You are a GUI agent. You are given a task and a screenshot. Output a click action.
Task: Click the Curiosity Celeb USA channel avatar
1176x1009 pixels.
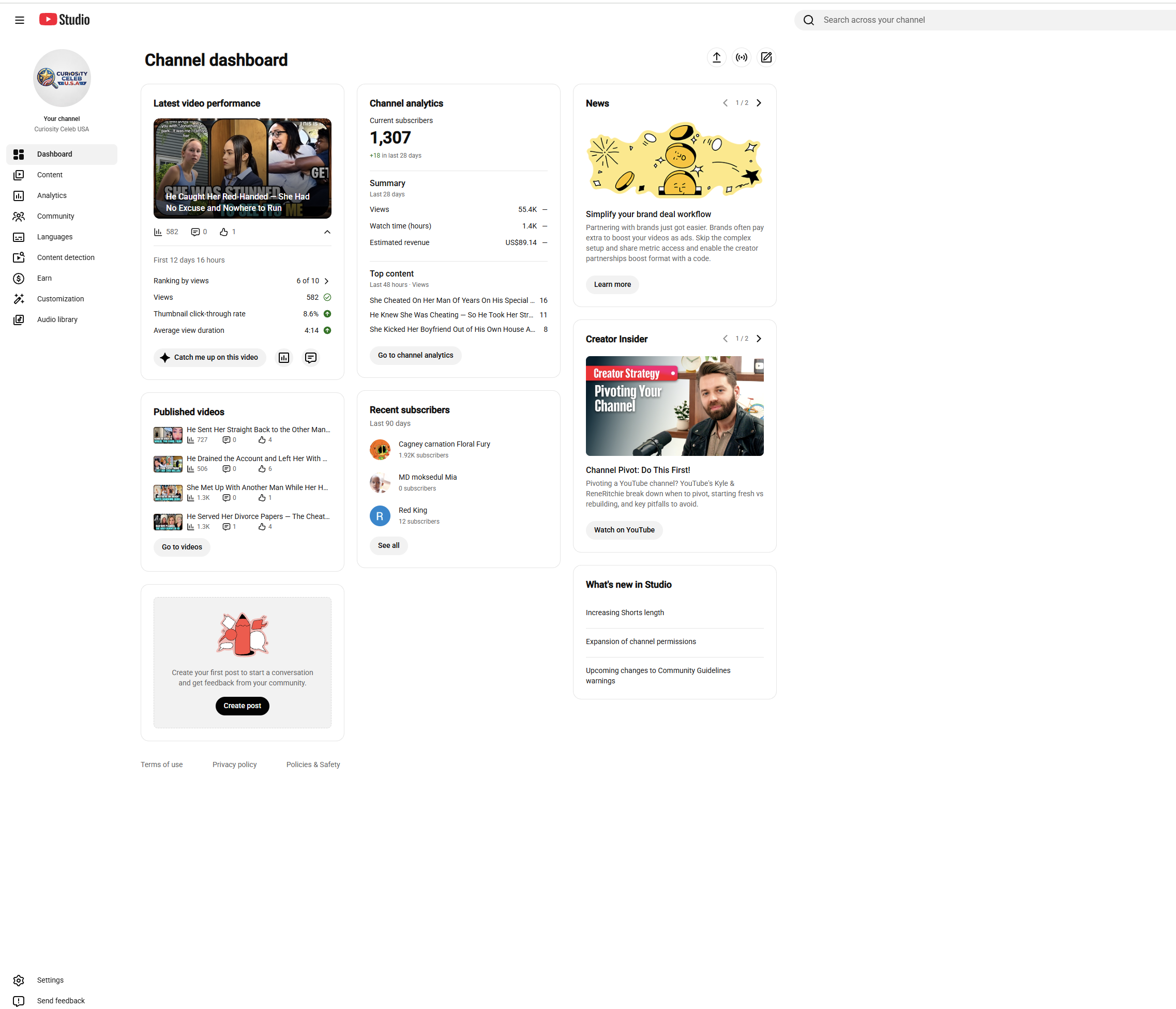tap(62, 78)
